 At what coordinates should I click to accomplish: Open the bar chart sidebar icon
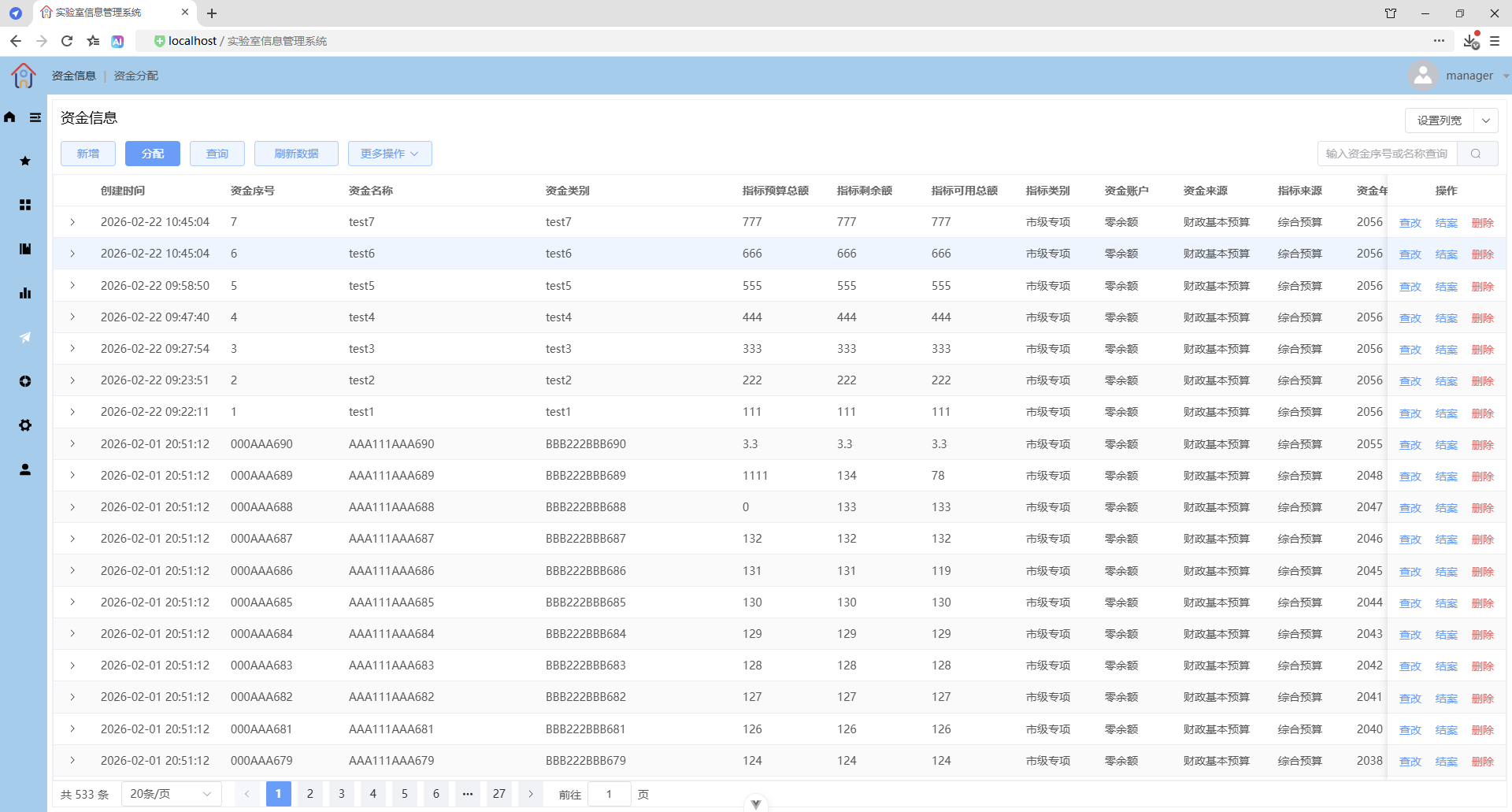(25, 293)
